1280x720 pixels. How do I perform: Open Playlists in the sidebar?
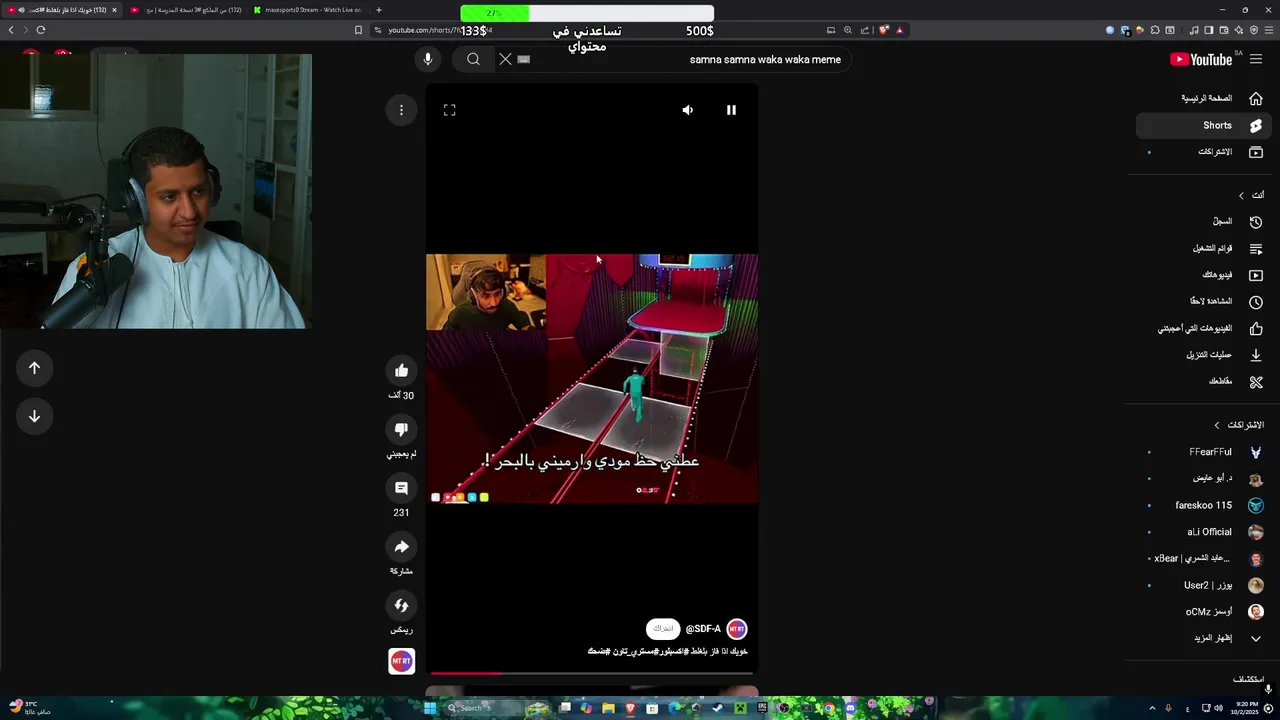pyautogui.click(x=1204, y=248)
